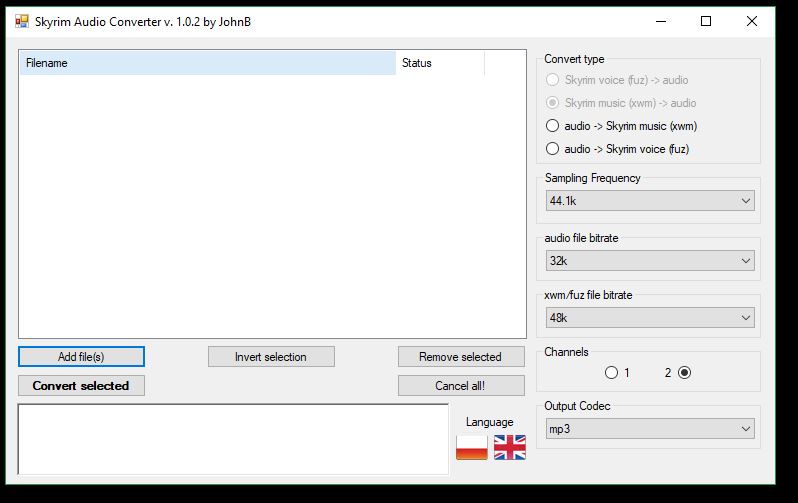798x503 pixels.
Task: Expand the Output Codec mp3 dropdown
Action: pos(649,429)
